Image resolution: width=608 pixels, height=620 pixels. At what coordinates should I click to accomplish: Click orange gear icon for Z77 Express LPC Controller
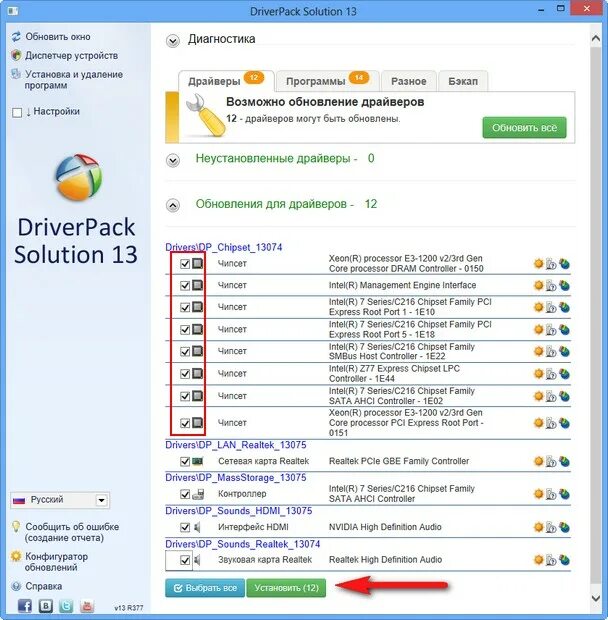538,374
